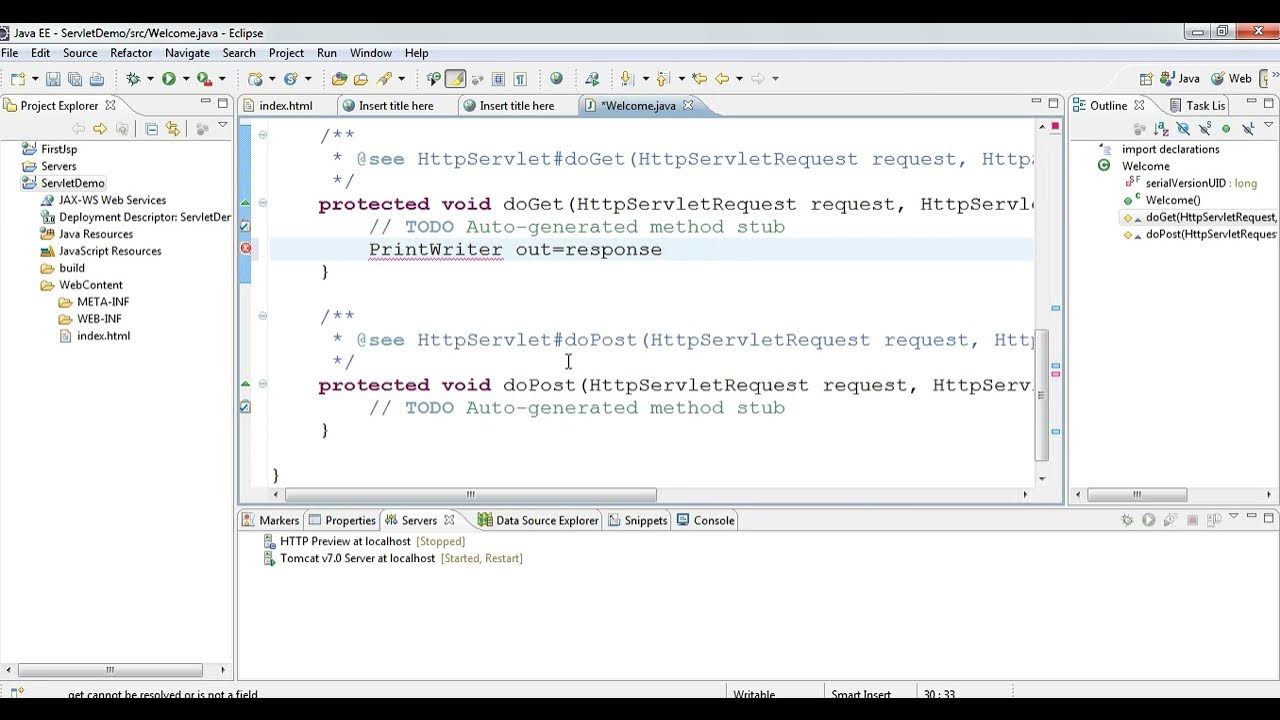Click the New wizard icon in toolbar
The width and height of the screenshot is (1280, 720).
click(x=19, y=78)
